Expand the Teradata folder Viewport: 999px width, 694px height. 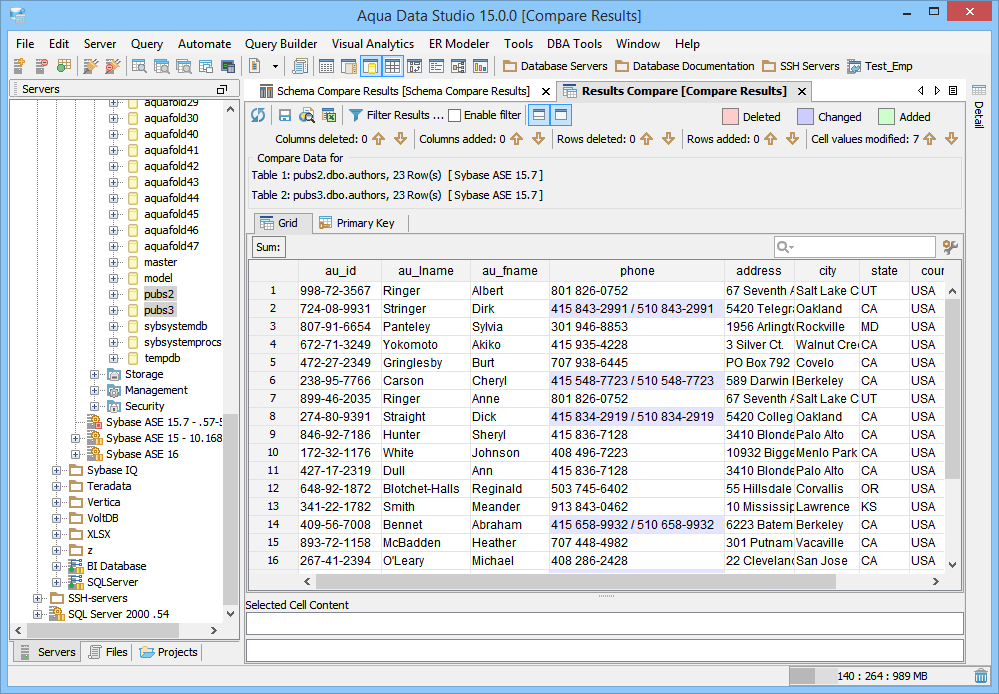pyautogui.click(x=56, y=486)
